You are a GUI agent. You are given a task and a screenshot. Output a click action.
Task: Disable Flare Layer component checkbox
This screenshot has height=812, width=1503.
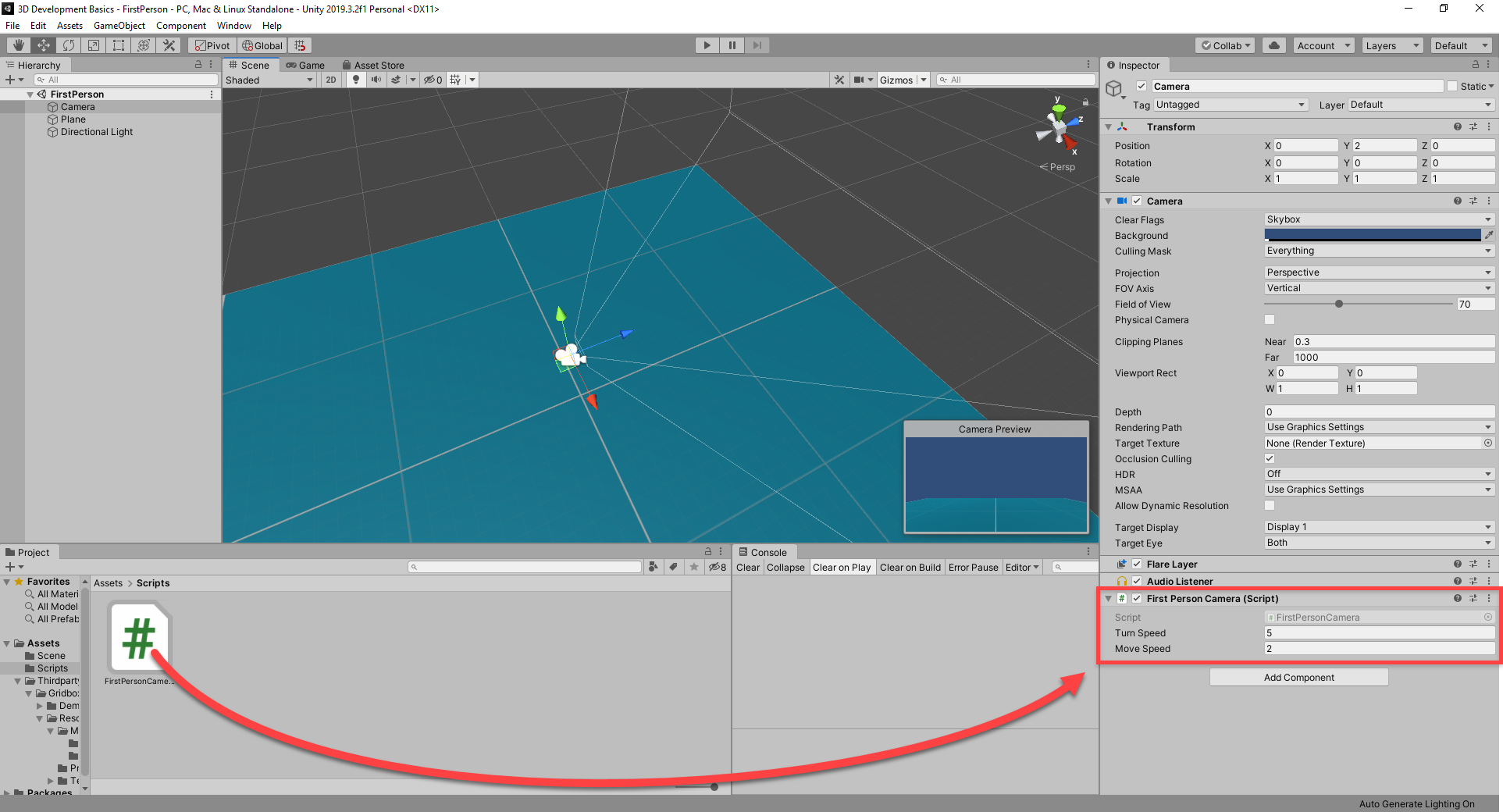[1137, 564]
